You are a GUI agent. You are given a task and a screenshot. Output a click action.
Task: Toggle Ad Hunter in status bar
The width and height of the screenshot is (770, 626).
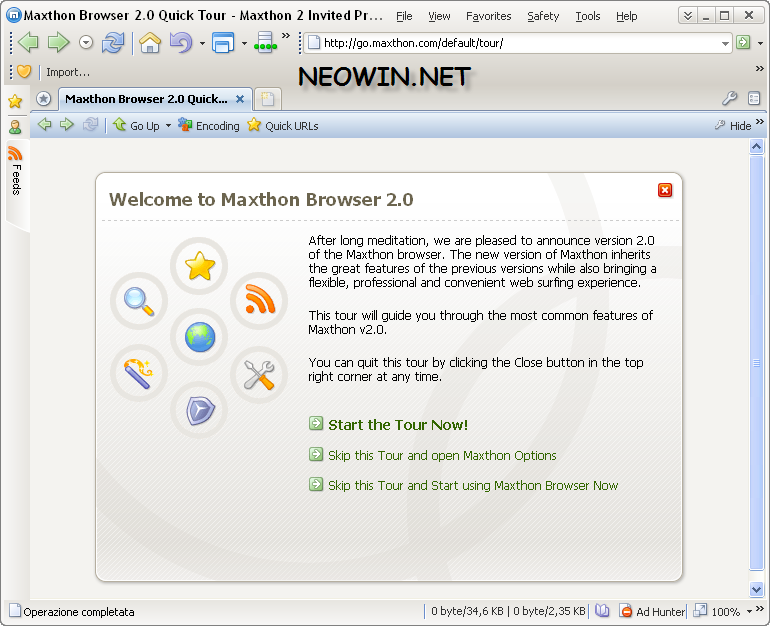(x=652, y=612)
